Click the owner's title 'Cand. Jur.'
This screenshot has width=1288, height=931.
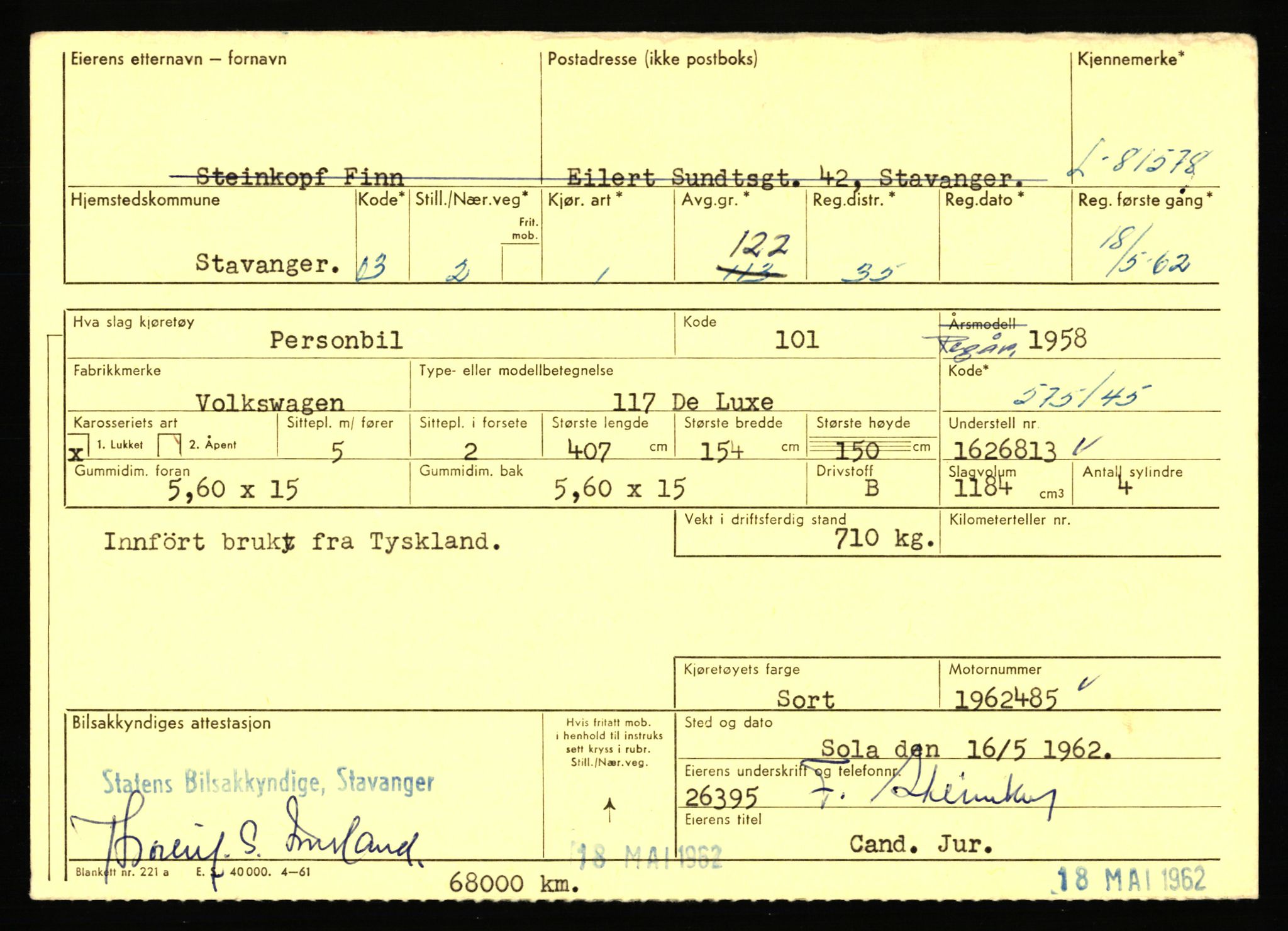click(921, 844)
